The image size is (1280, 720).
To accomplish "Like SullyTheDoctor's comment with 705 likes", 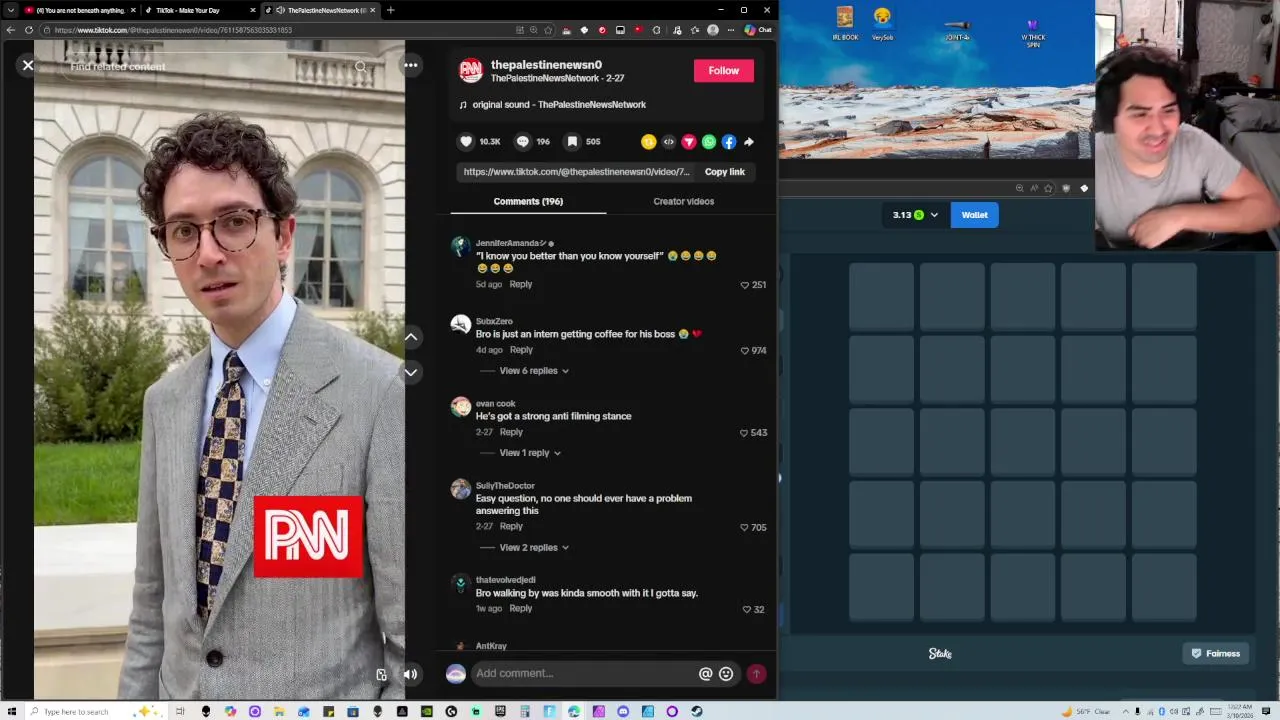I will pyautogui.click(x=744, y=527).
